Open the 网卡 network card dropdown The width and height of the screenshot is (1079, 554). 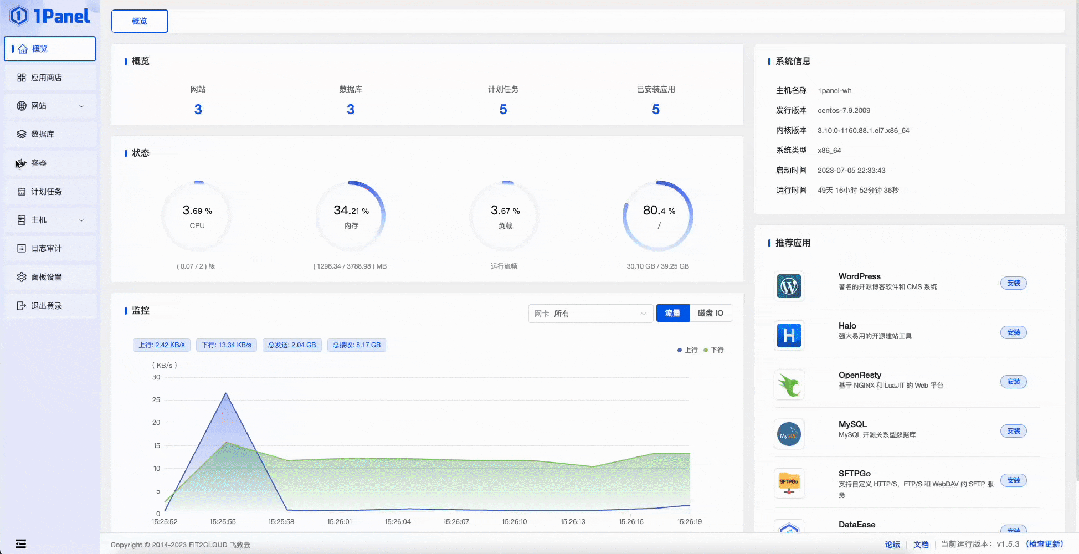click(x=590, y=313)
